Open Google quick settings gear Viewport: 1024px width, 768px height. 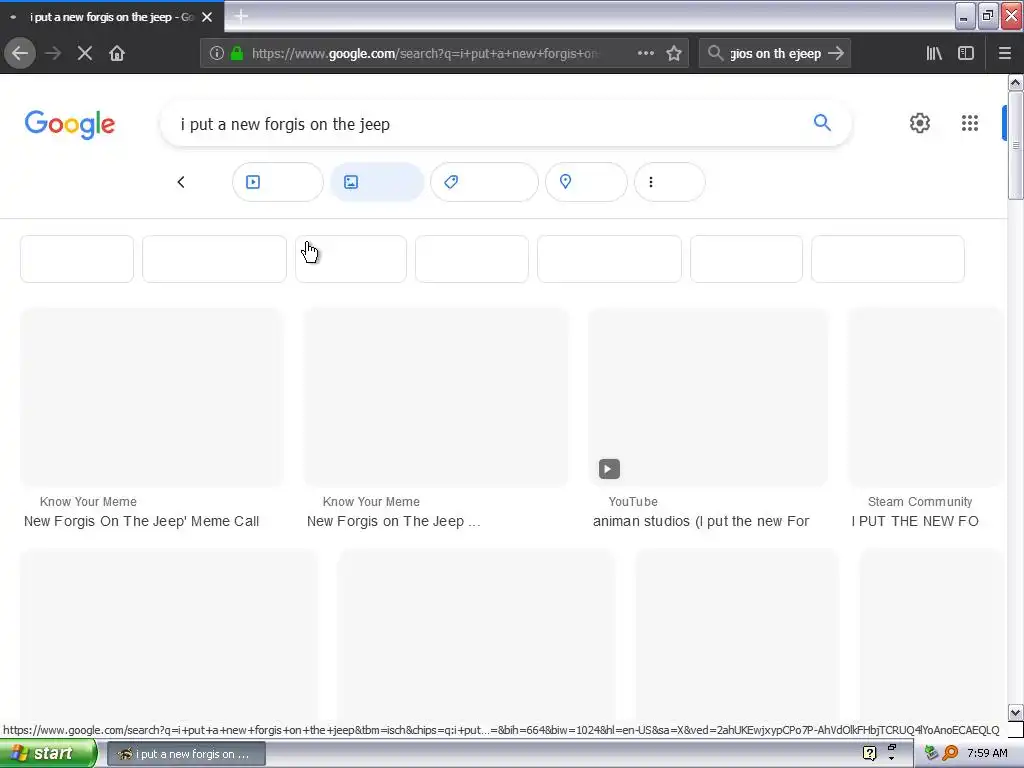point(920,123)
